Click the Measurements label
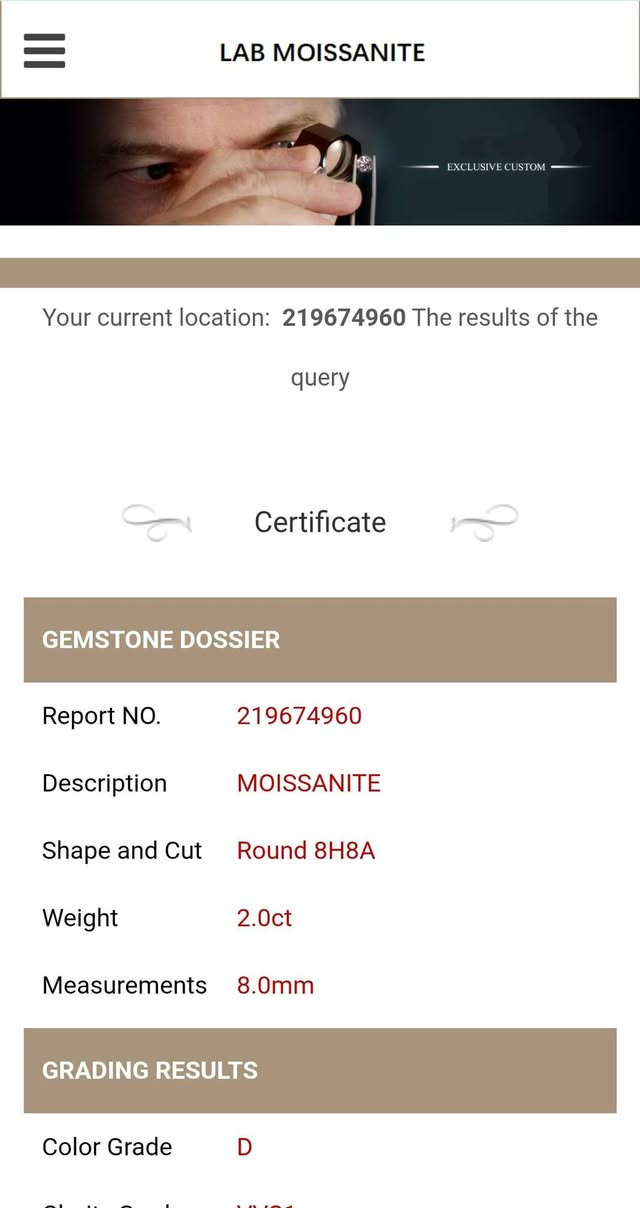This screenshot has height=1208, width=640. click(x=124, y=985)
